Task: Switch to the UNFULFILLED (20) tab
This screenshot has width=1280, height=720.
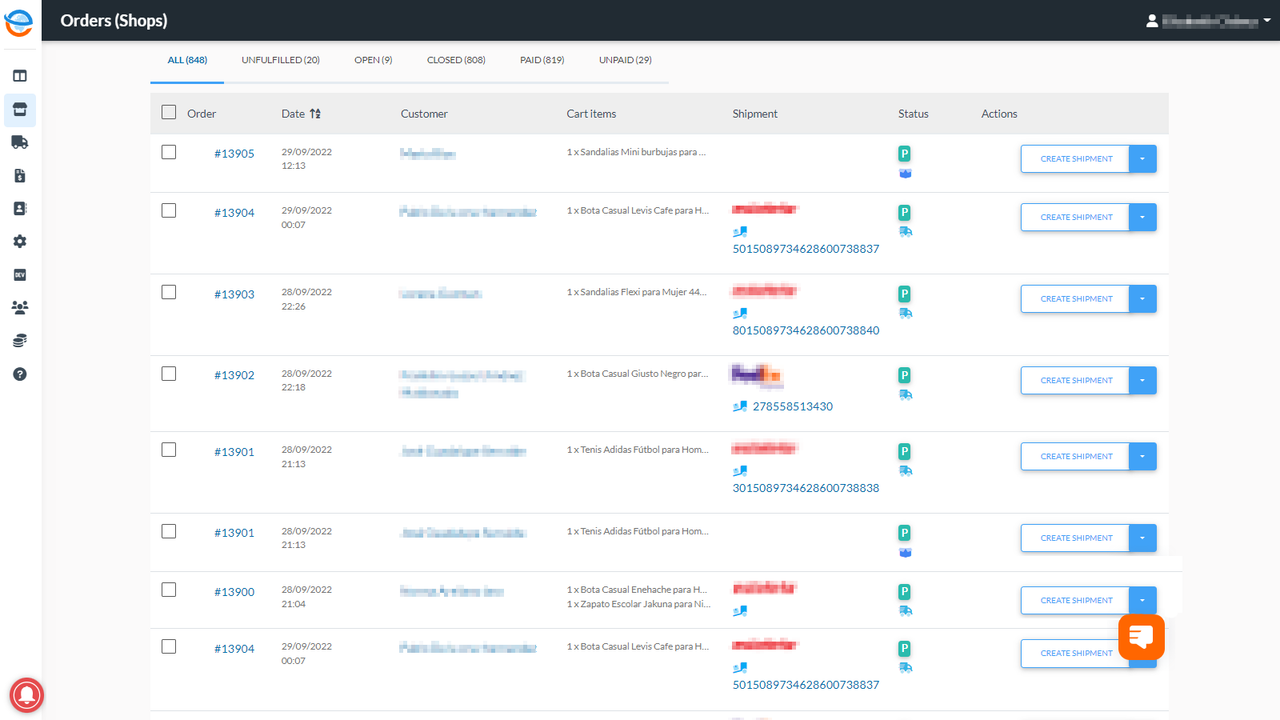Action: (x=281, y=60)
